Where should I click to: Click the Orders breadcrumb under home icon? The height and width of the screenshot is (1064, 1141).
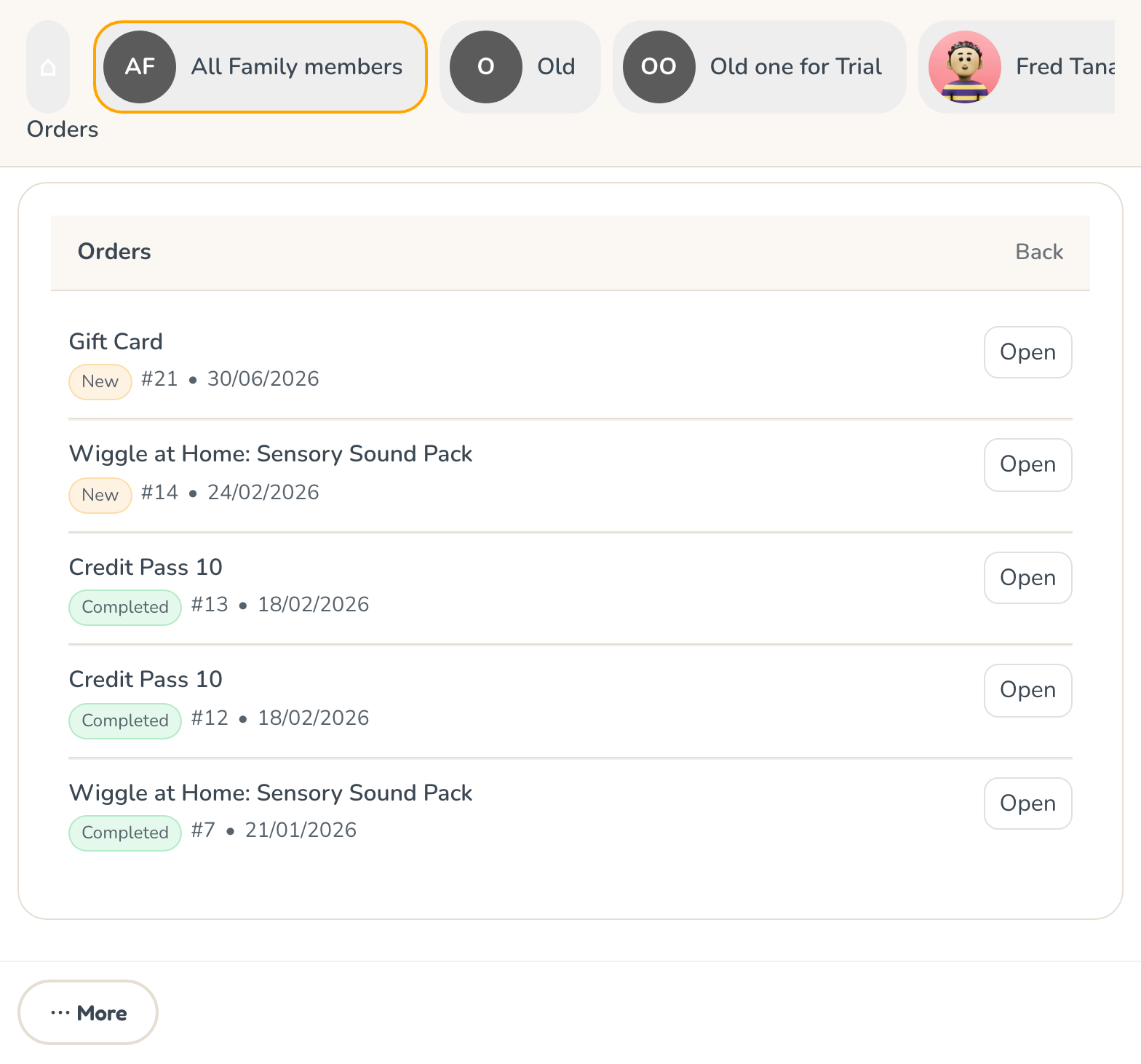click(63, 130)
